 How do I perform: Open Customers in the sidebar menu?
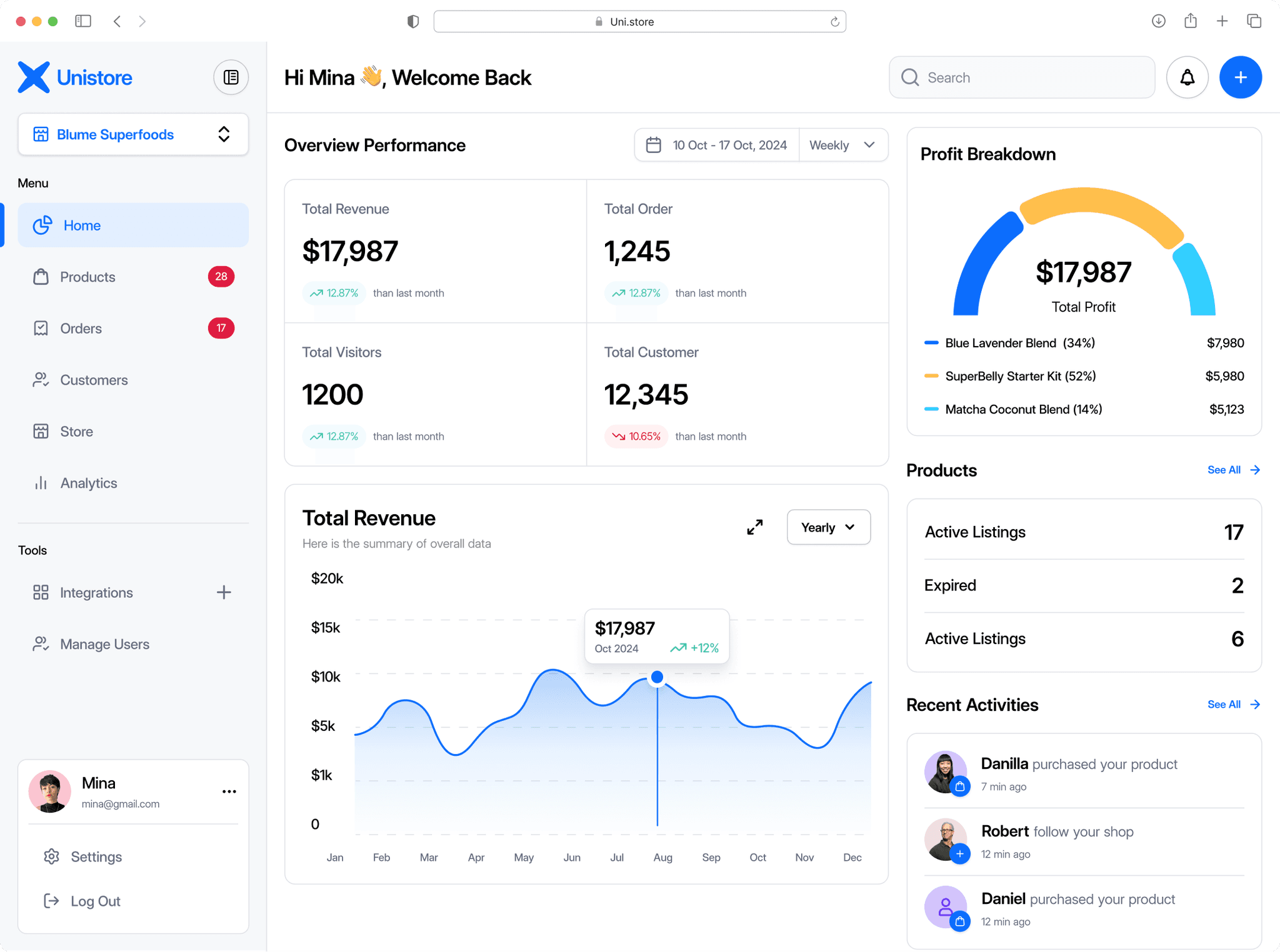(133, 380)
